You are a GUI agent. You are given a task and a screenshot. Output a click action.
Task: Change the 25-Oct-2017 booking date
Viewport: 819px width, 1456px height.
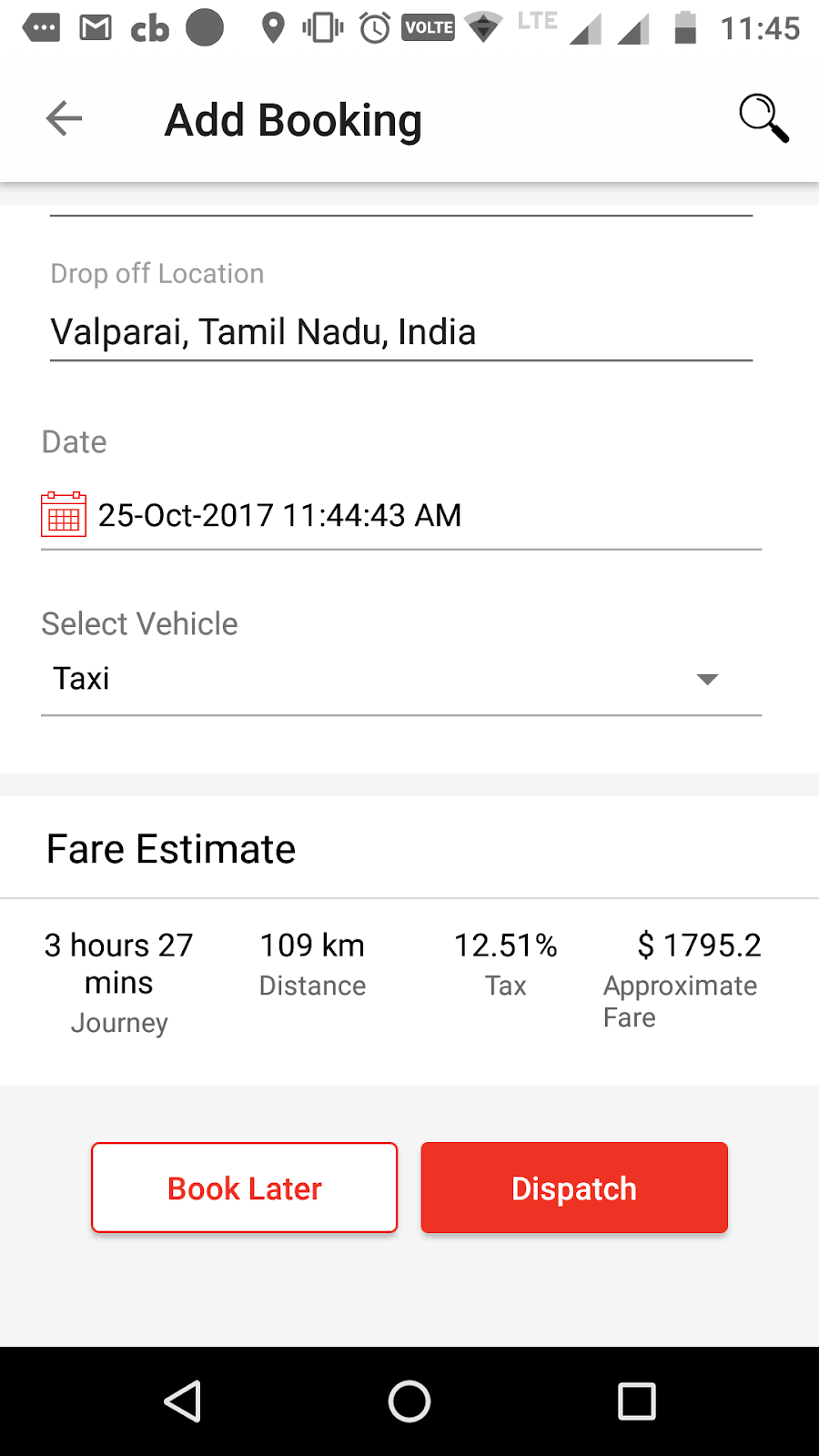pyautogui.click(x=279, y=515)
